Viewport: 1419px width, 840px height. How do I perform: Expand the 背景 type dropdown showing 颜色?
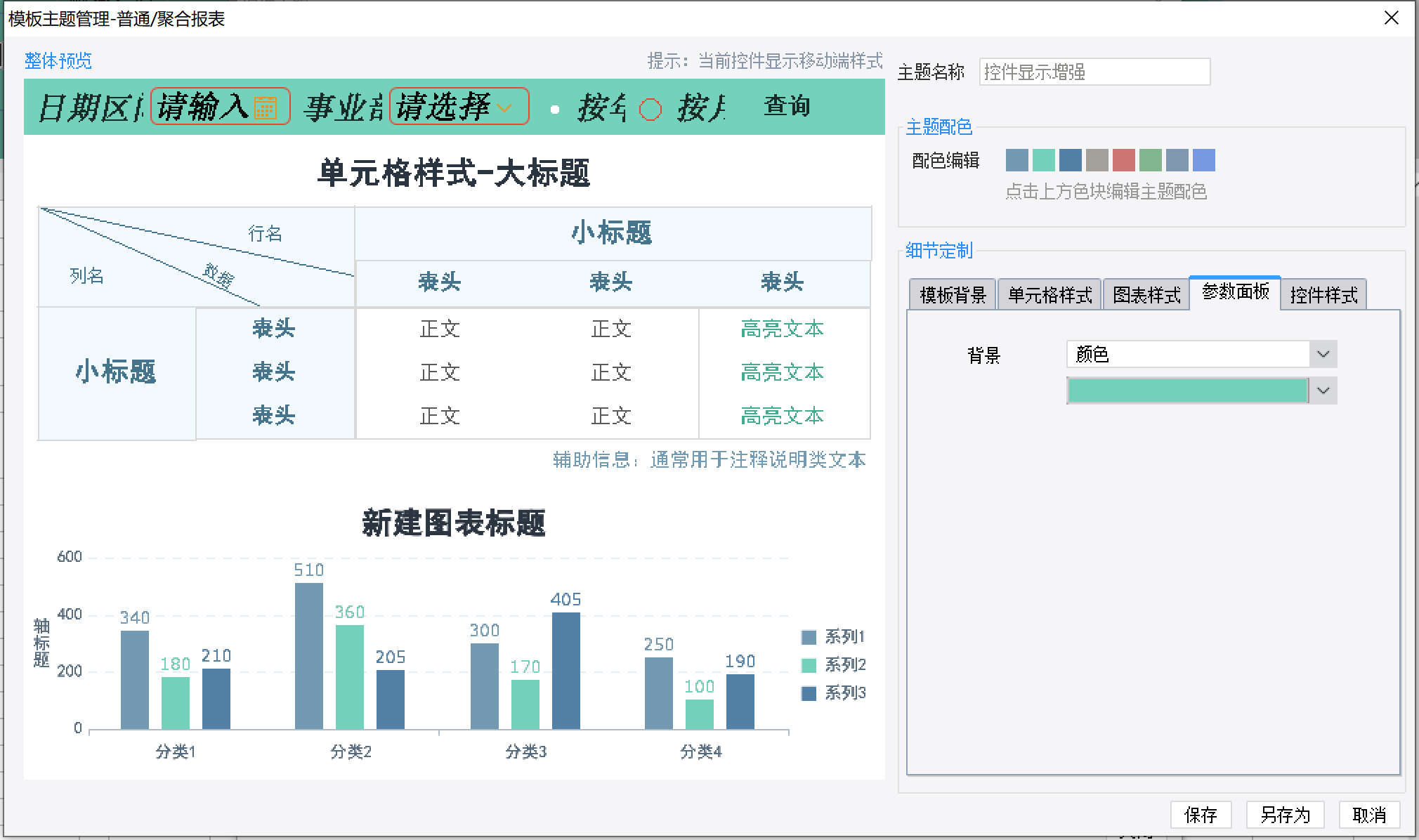pyautogui.click(x=1323, y=354)
